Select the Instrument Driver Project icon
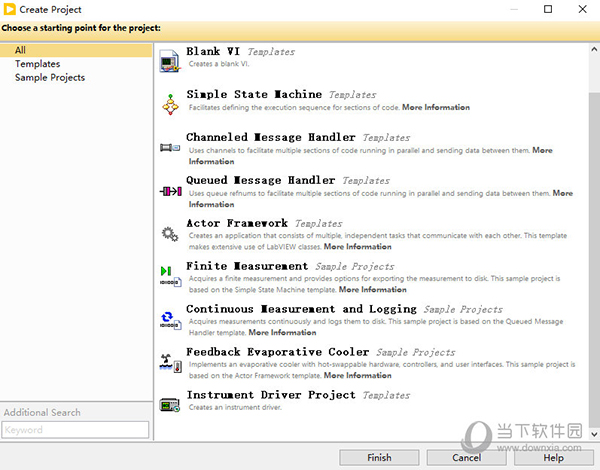Screen dimensions: 600x470 coord(170,405)
